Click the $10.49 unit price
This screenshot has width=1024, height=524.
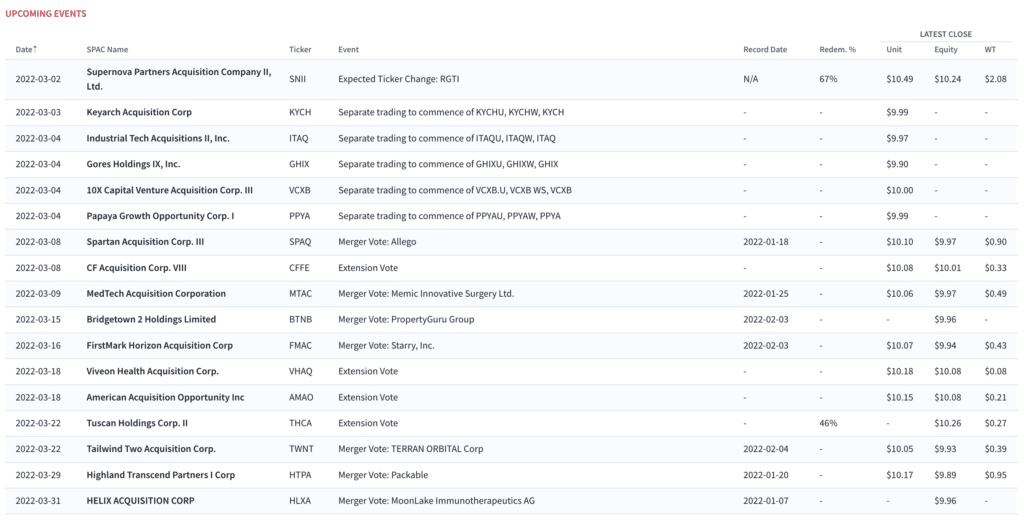[899, 79]
